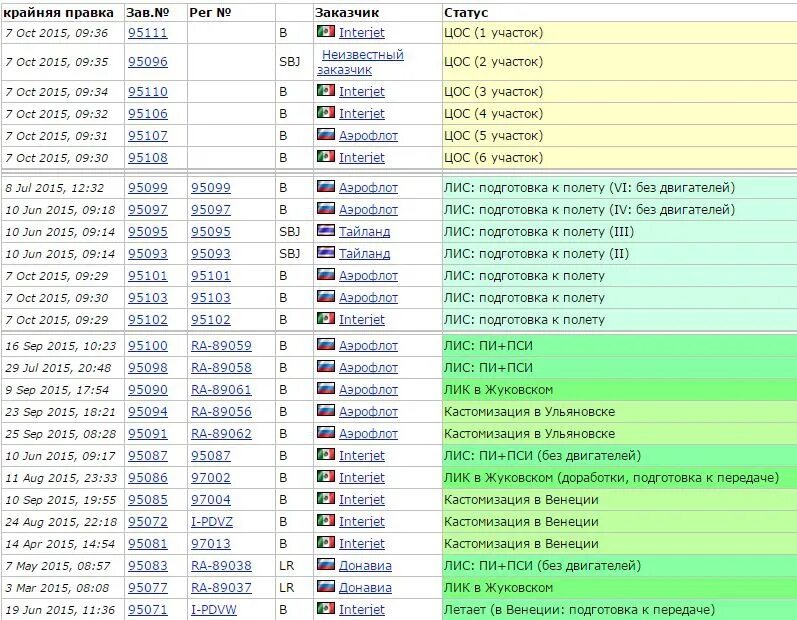Click the Mexican flag icon in row 95085

[x=326, y=499]
